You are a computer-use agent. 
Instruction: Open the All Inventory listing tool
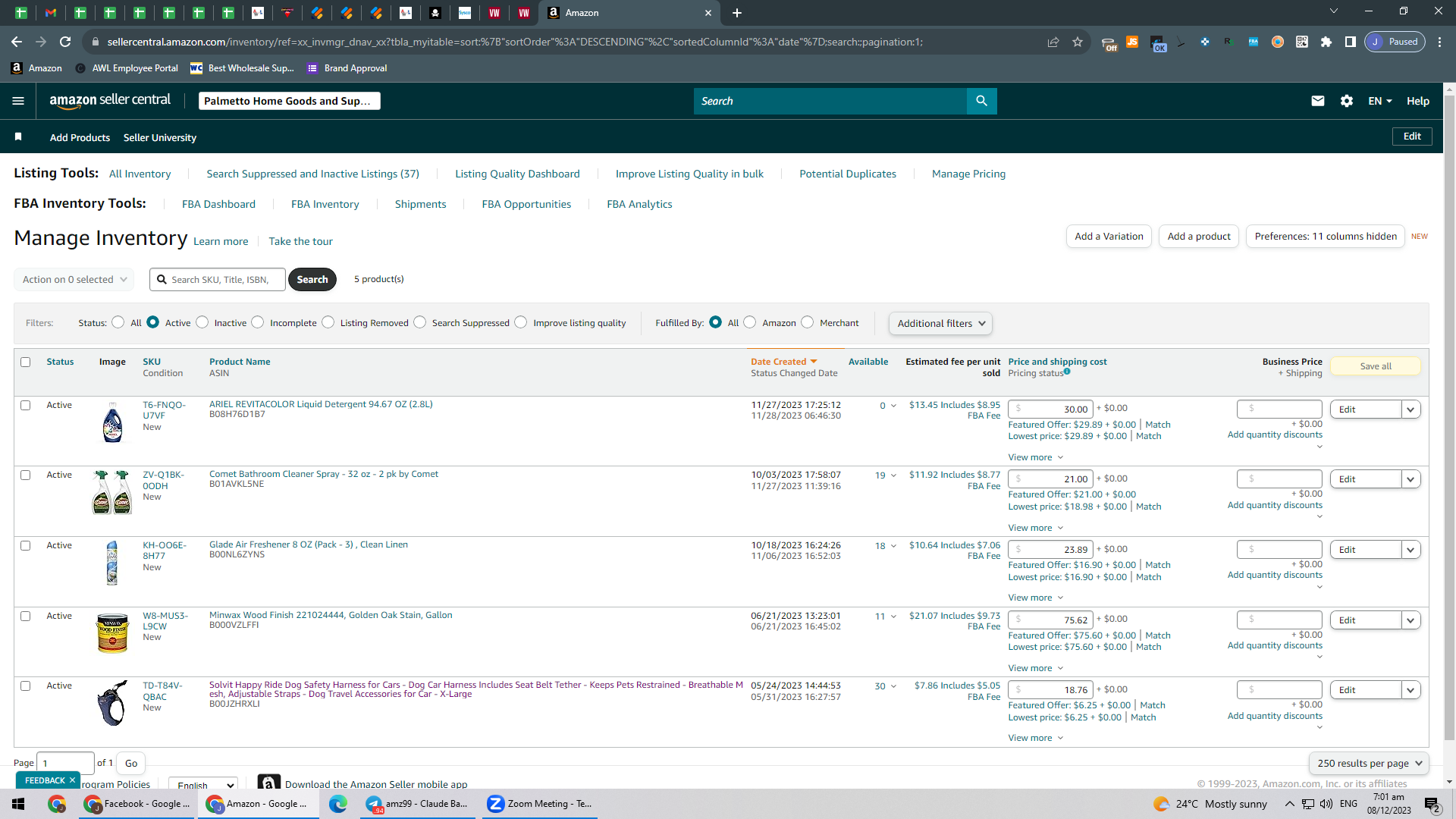click(140, 174)
